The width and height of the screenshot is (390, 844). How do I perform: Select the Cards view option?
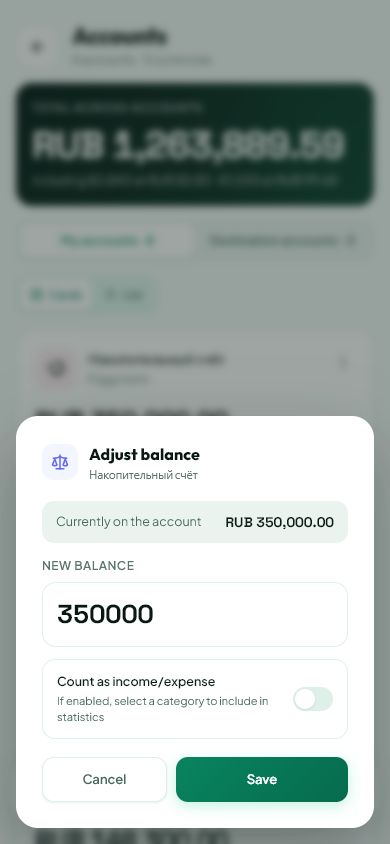coord(56,295)
